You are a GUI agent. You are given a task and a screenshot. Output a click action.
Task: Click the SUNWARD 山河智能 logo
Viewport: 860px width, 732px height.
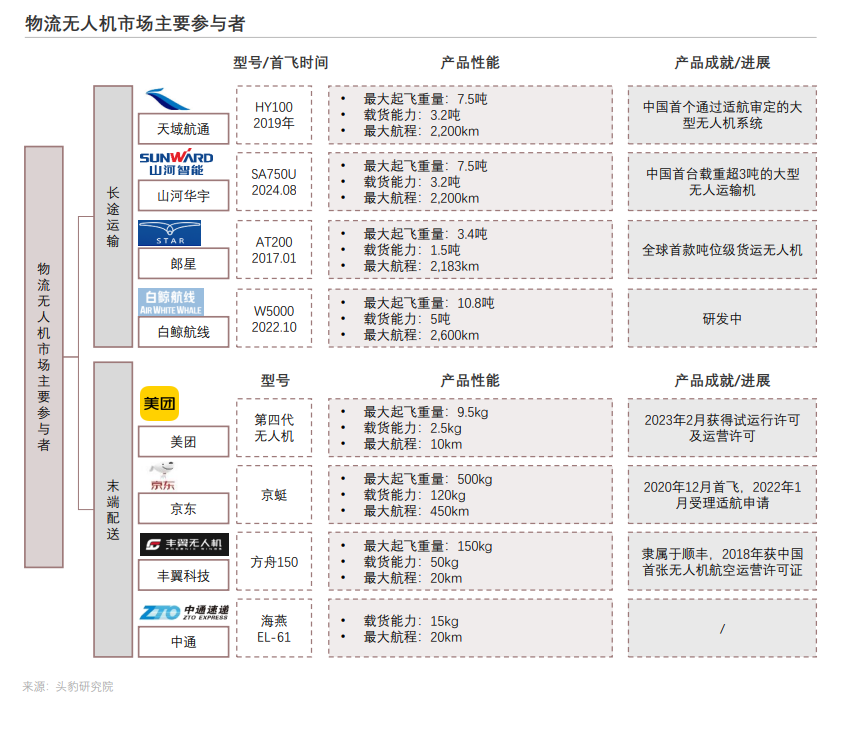point(176,162)
